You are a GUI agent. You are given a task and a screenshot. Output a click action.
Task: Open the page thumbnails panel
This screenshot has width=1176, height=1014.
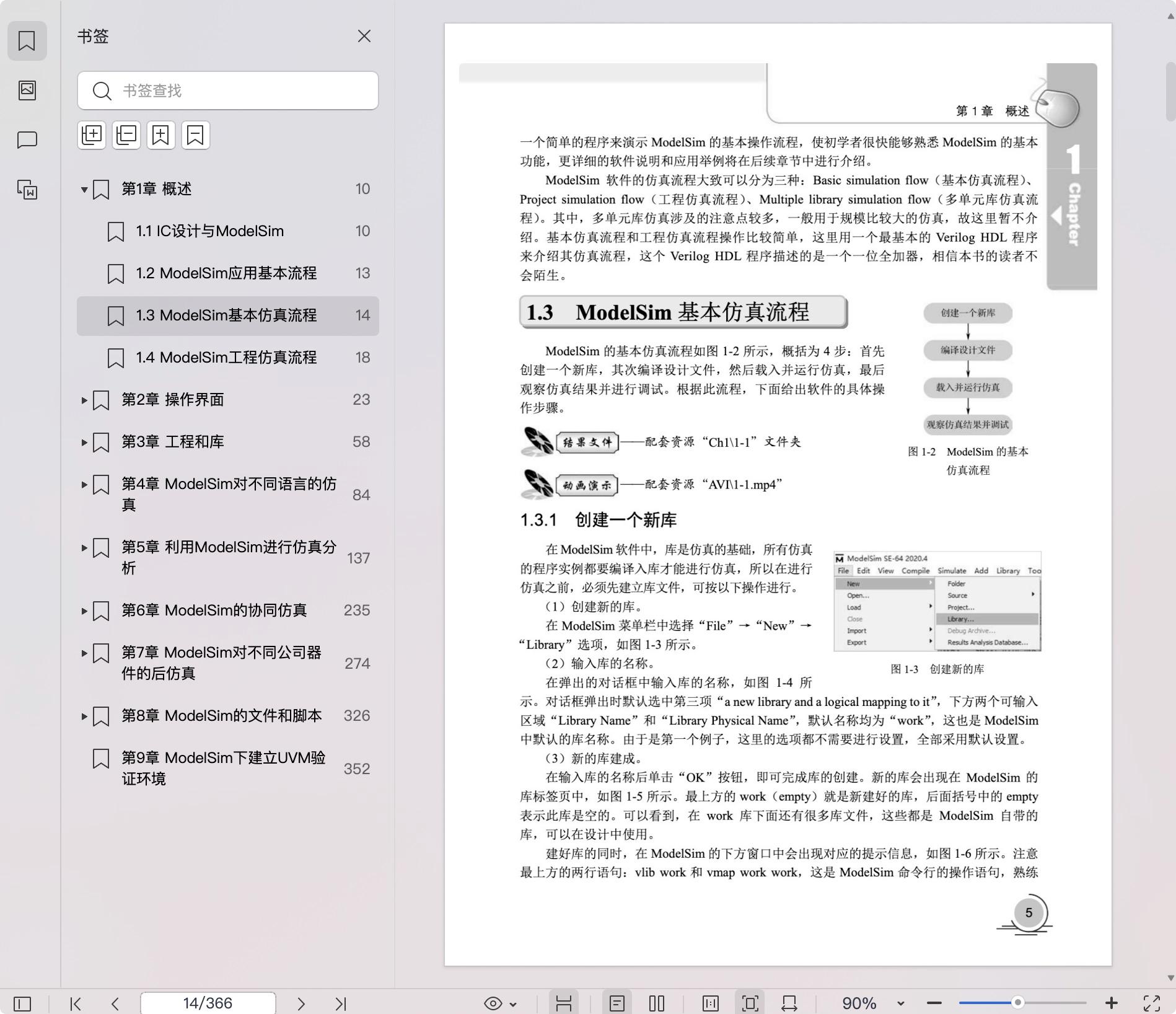pyautogui.click(x=27, y=90)
